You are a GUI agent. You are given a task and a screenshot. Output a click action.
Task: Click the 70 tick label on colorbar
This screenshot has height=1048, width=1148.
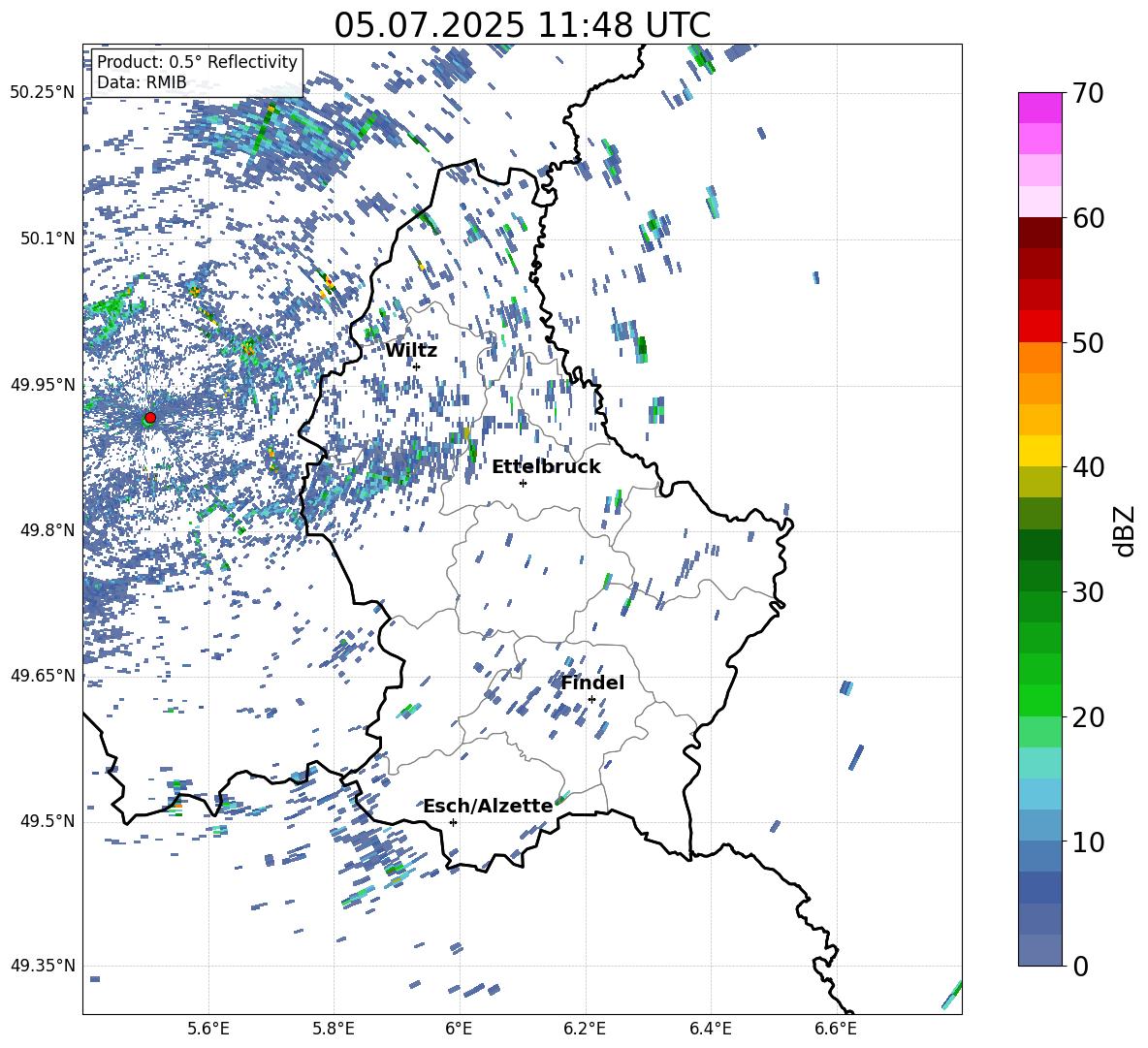(x=1088, y=94)
